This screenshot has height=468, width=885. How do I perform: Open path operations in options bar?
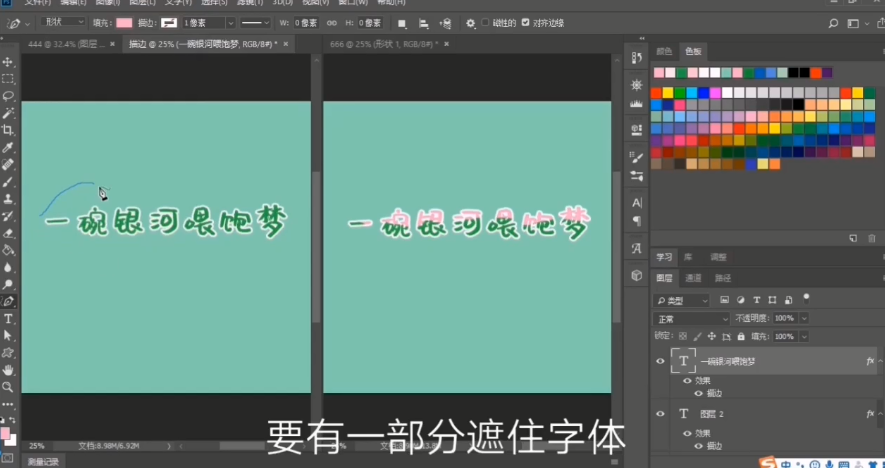[x=402, y=23]
